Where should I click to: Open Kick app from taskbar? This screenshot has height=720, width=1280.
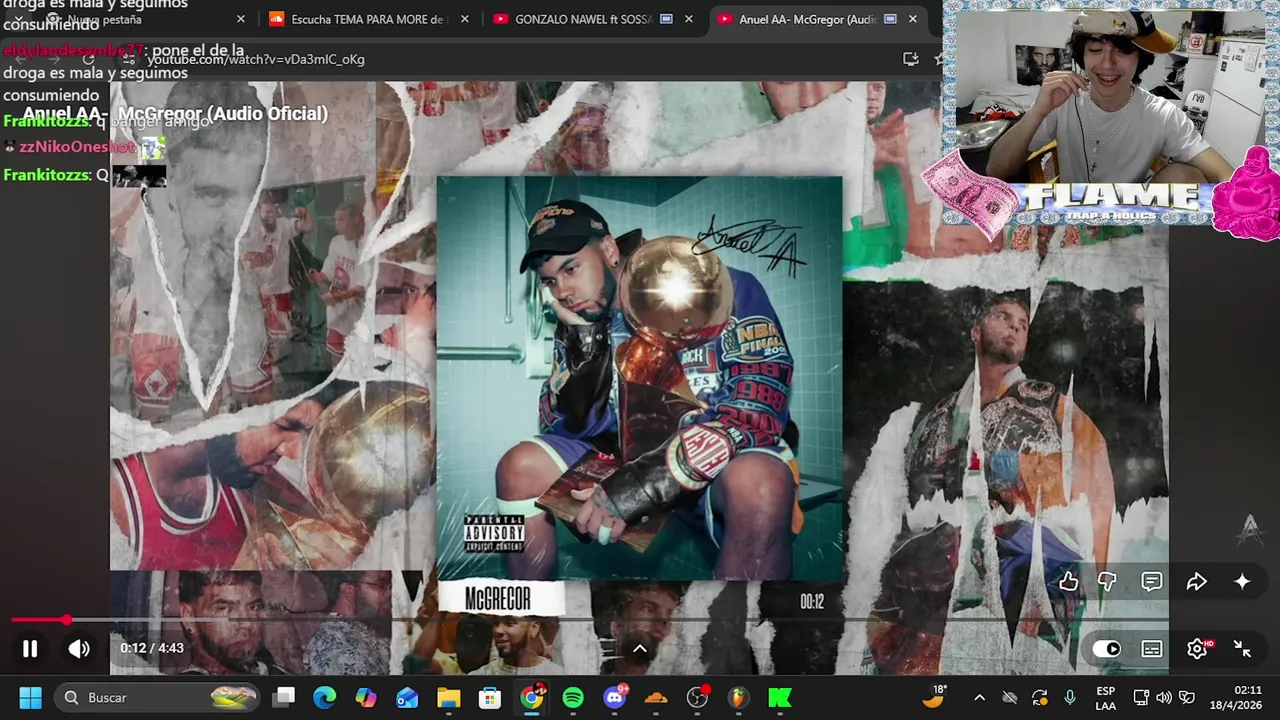point(780,697)
